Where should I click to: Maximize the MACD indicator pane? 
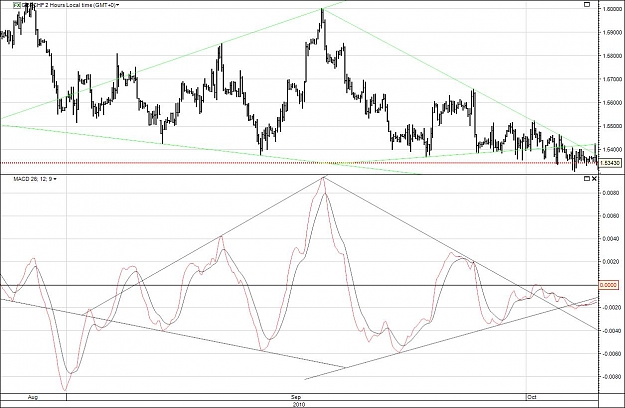pyautogui.click(x=587, y=179)
